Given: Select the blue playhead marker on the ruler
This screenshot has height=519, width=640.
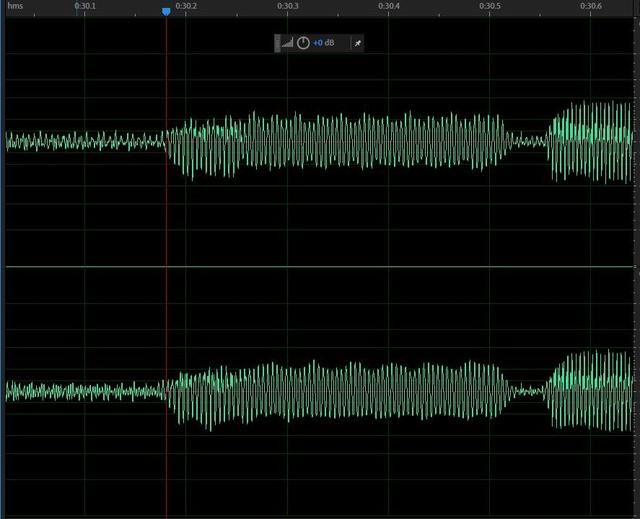Looking at the screenshot, I should [166, 12].
